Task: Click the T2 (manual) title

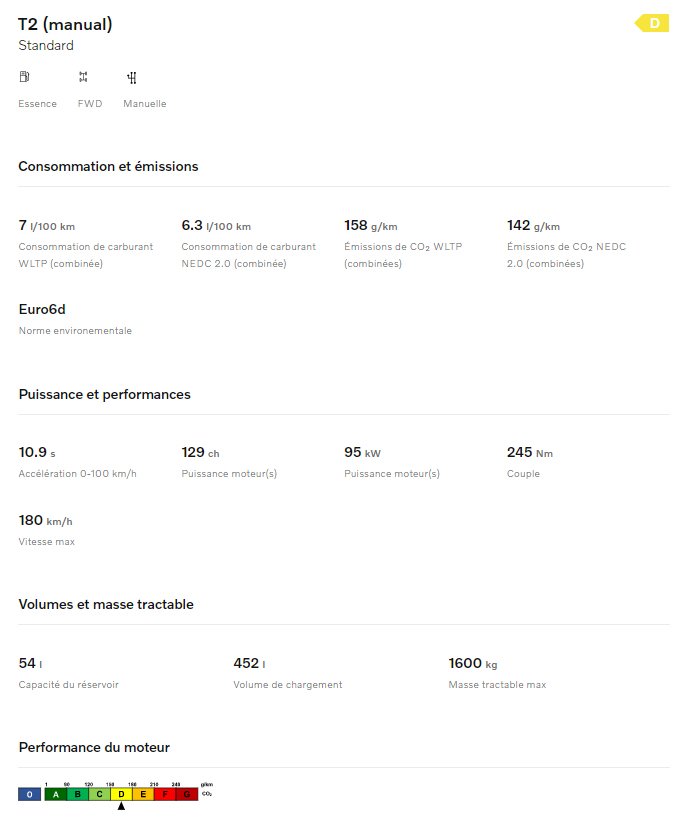Action: 65,24
